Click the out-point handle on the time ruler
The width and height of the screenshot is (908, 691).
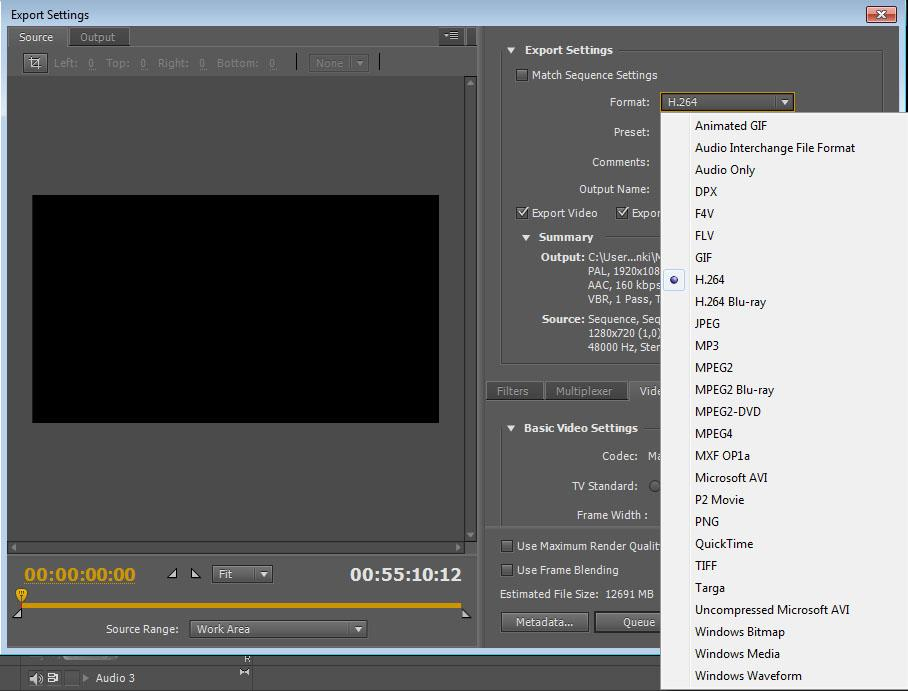pyautogui.click(x=466, y=614)
